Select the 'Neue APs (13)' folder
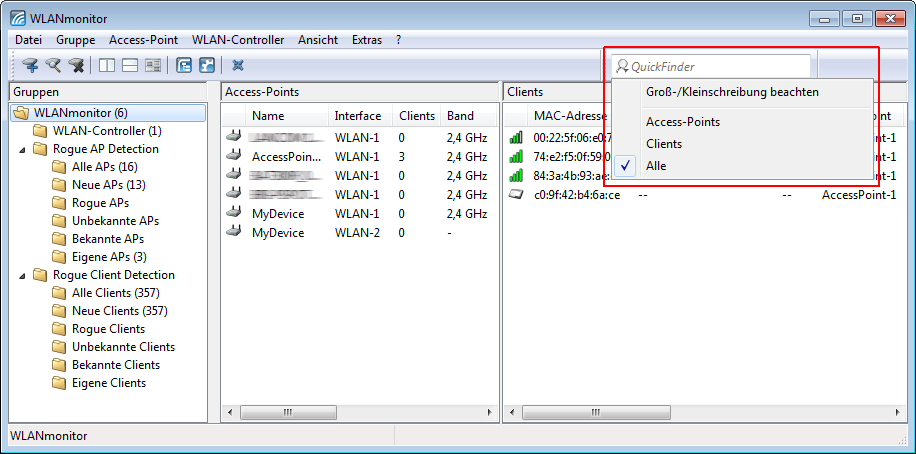The width and height of the screenshot is (916, 454). [108, 185]
